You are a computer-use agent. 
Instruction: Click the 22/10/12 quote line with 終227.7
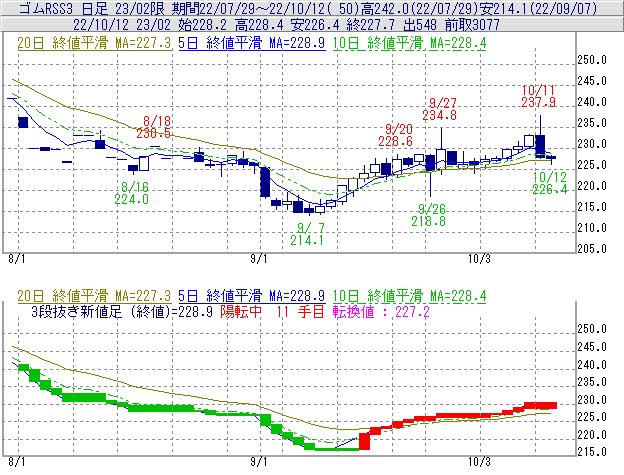tap(287, 25)
